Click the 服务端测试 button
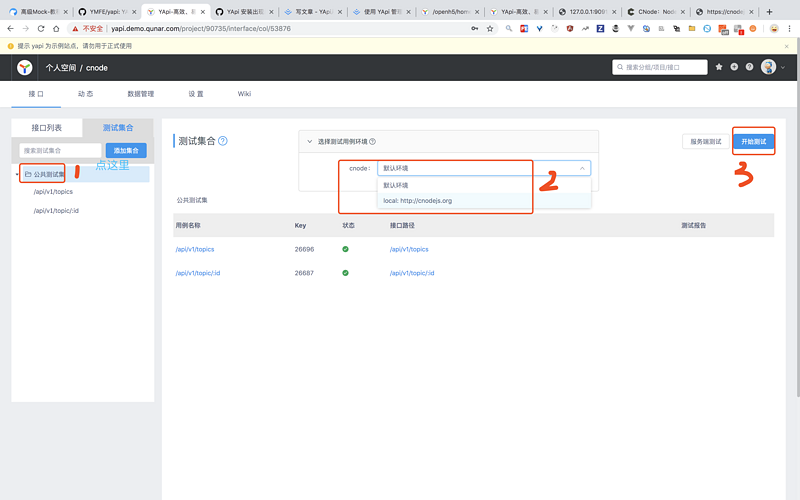 (706, 141)
